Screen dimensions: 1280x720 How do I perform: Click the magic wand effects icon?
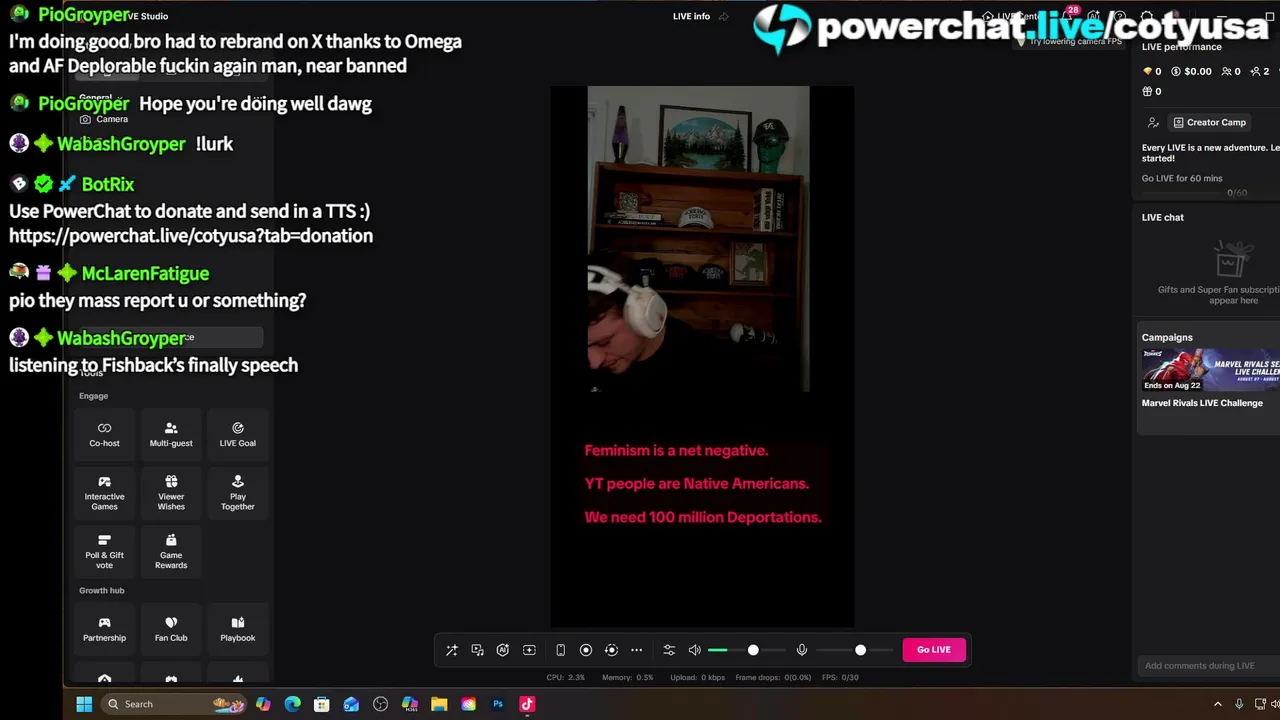coord(452,650)
